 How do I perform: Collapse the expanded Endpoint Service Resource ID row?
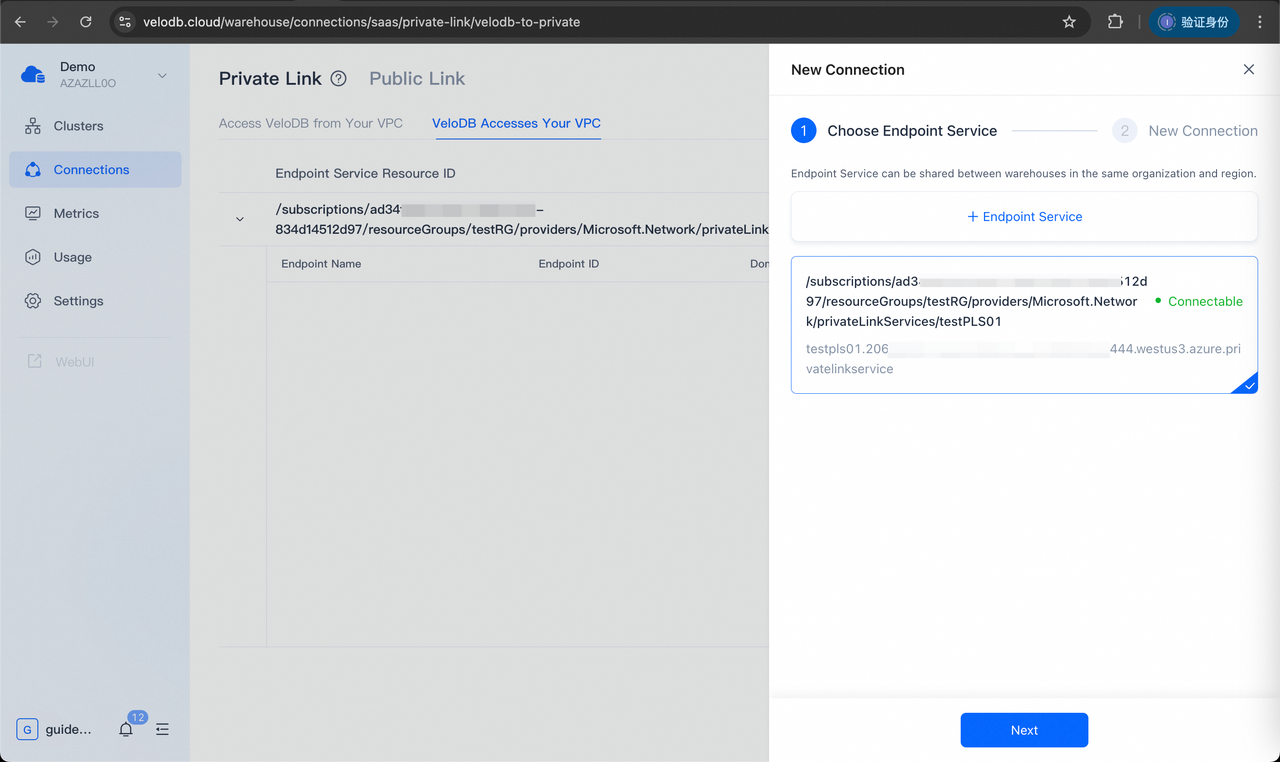pos(238,219)
